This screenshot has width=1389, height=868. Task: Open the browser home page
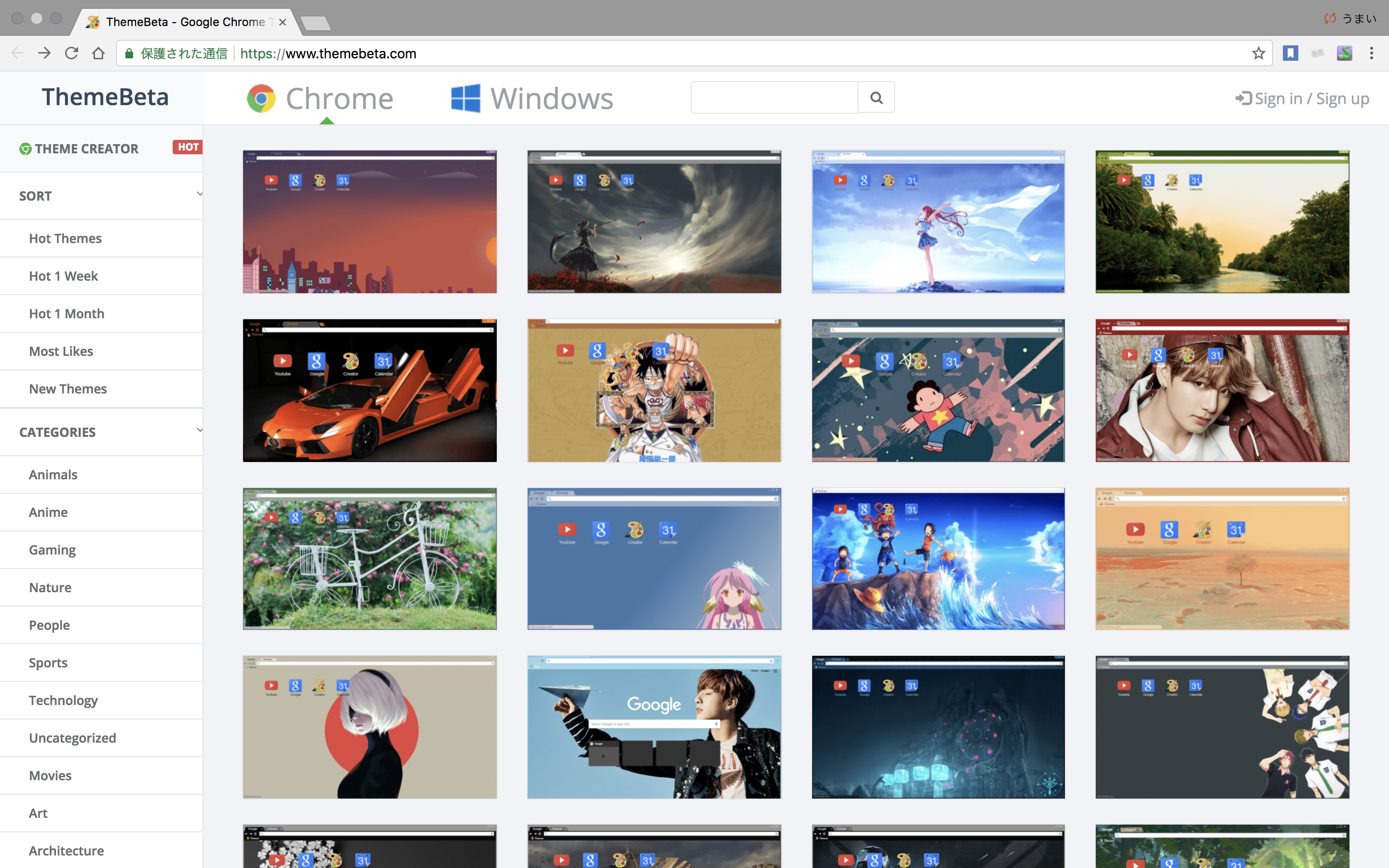coord(98,54)
